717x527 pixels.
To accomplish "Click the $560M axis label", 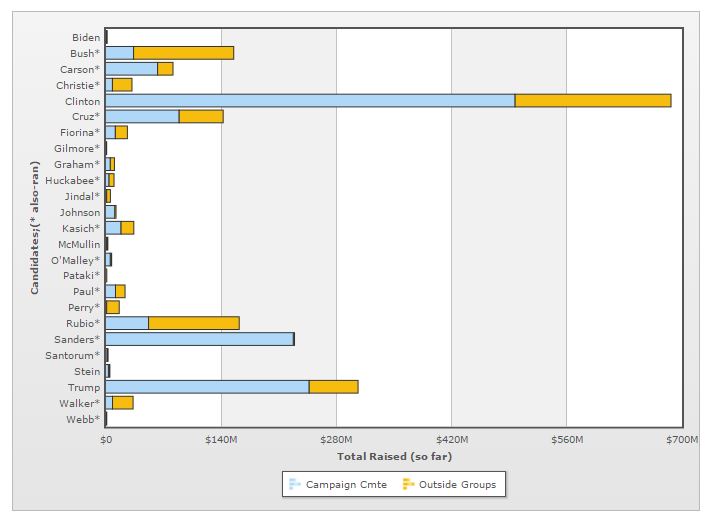I will point(567,440).
